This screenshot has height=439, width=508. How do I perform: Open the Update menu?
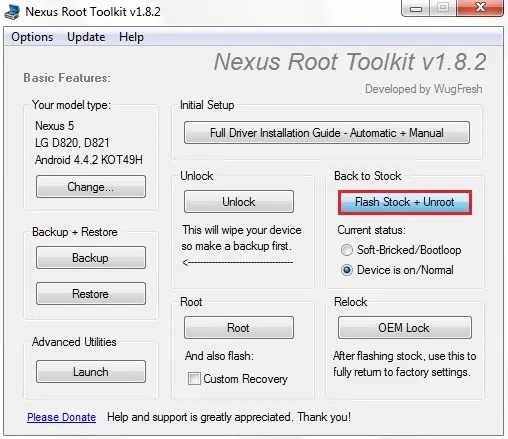(x=86, y=37)
